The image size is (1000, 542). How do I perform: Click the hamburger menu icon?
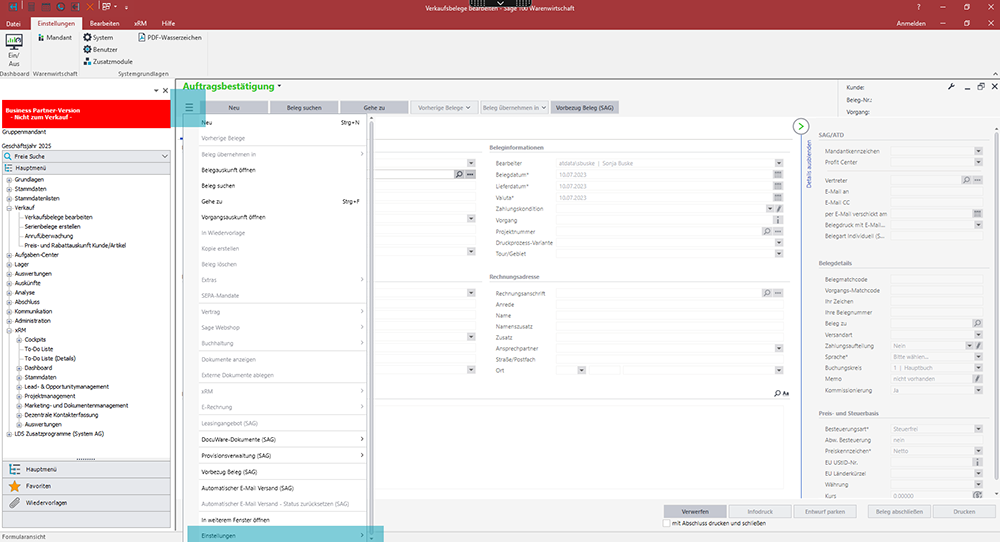pos(188,107)
